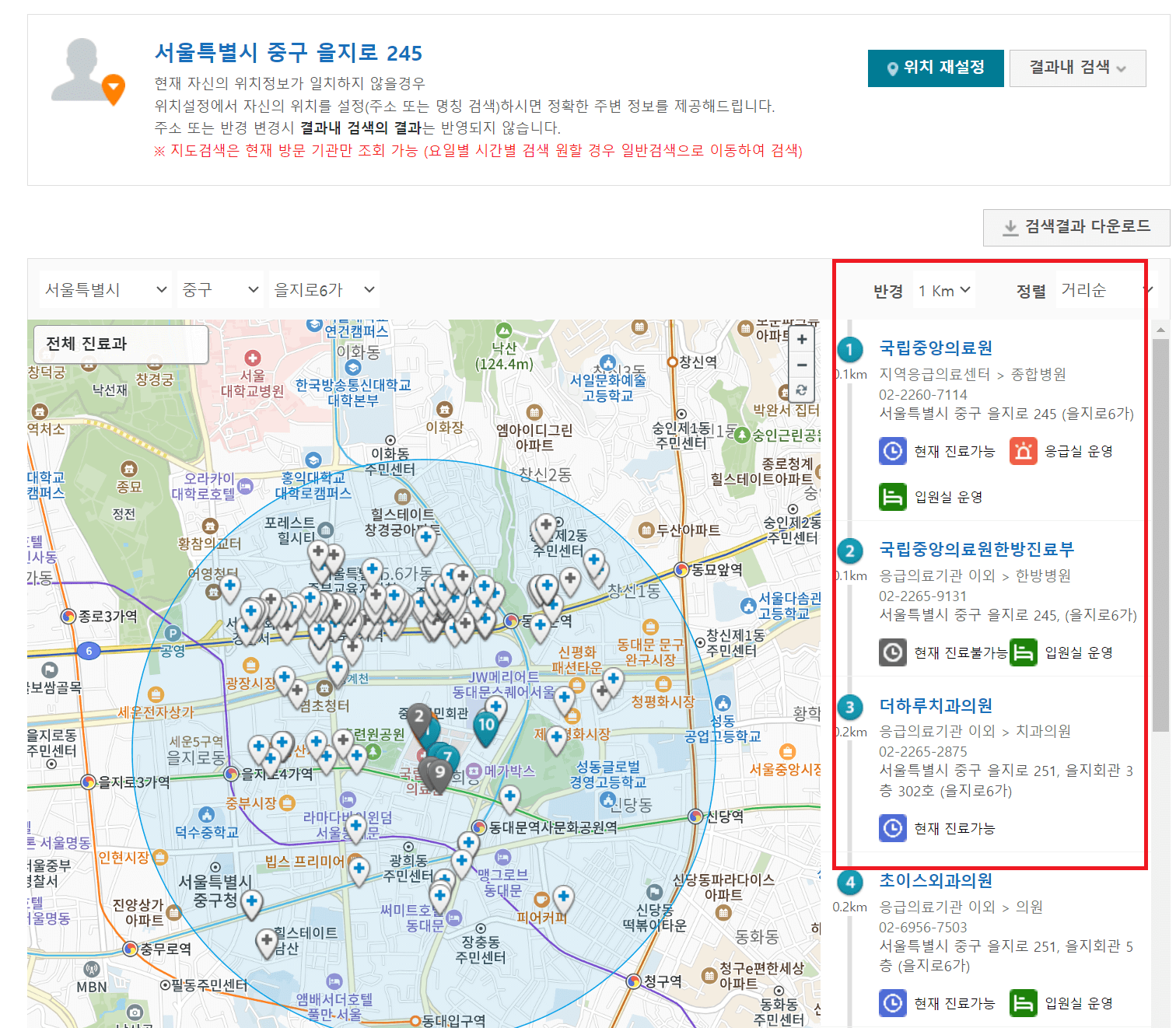Click gray map marker number 9
This screenshot has width=1176, height=1028.
(440, 774)
